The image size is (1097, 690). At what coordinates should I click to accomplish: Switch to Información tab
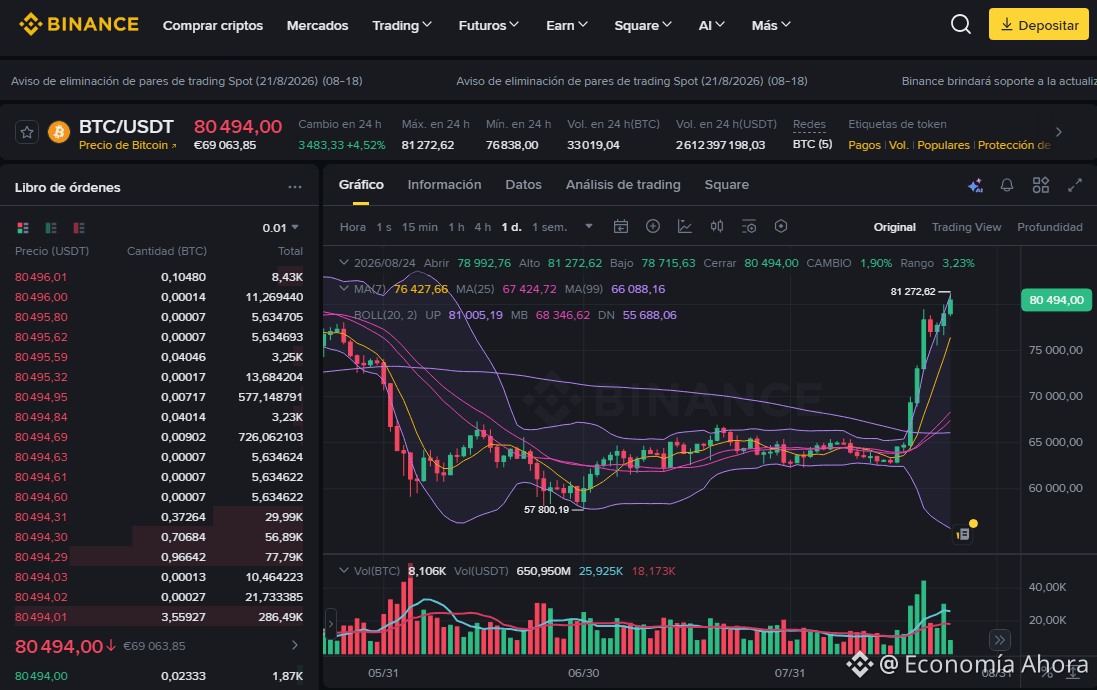(x=444, y=185)
